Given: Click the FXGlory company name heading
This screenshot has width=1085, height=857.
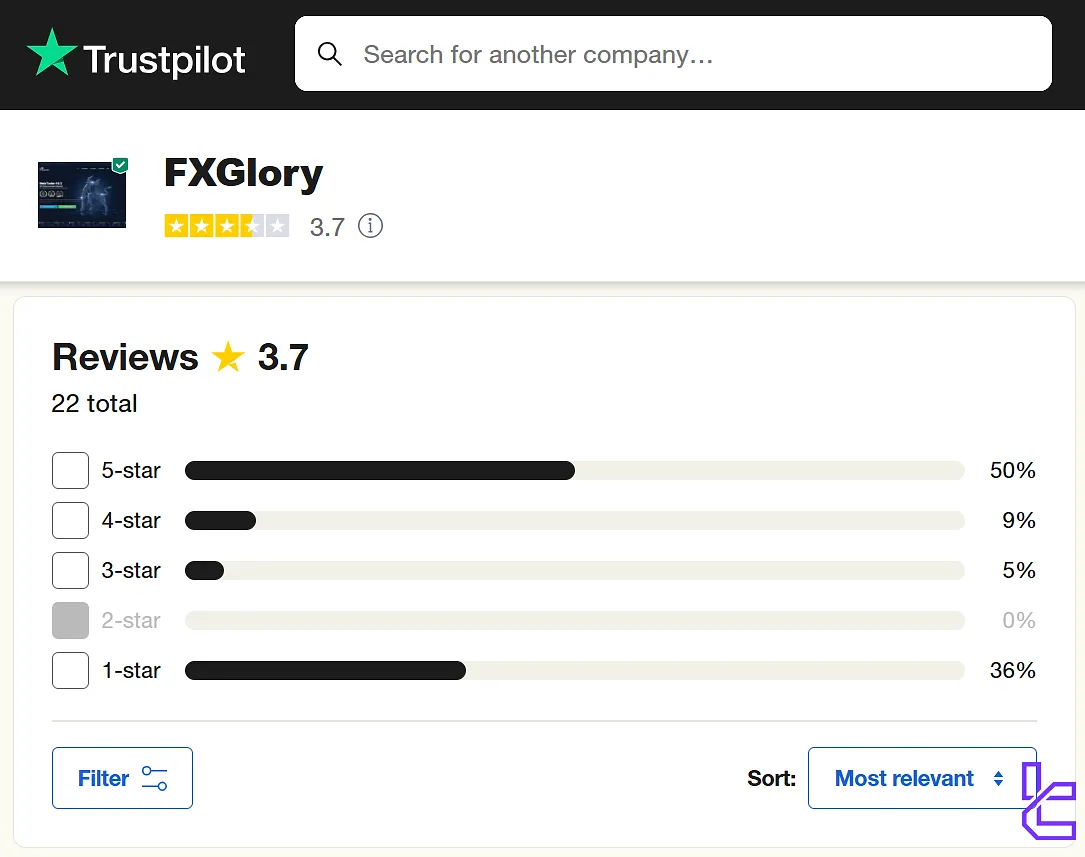Looking at the screenshot, I should pyautogui.click(x=243, y=174).
